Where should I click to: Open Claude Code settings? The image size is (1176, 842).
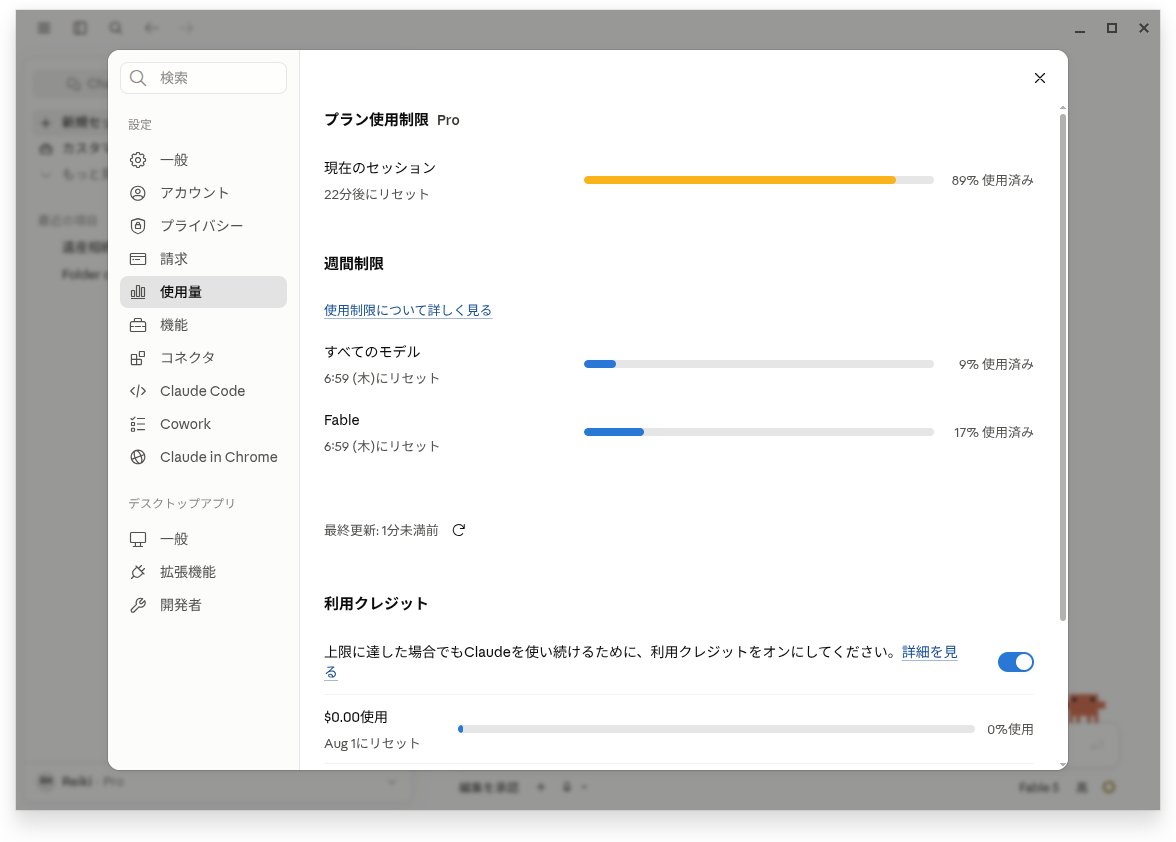(x=203, y=391)
